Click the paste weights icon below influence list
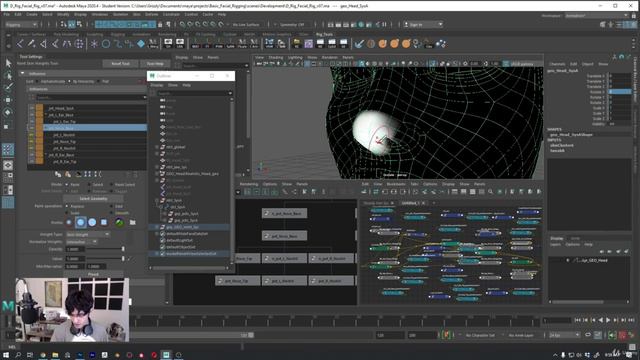Screen dimensions: 640x360 pyautogui.click(x=68, y=174)
